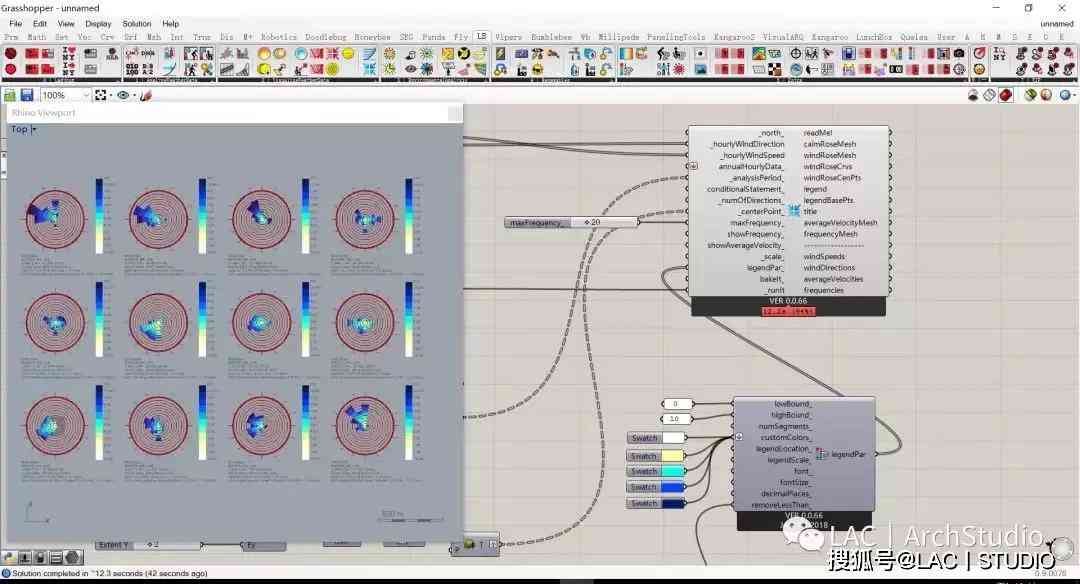
Task: Click the averageVelocityMesh output label
Action: tap(840, 222)
